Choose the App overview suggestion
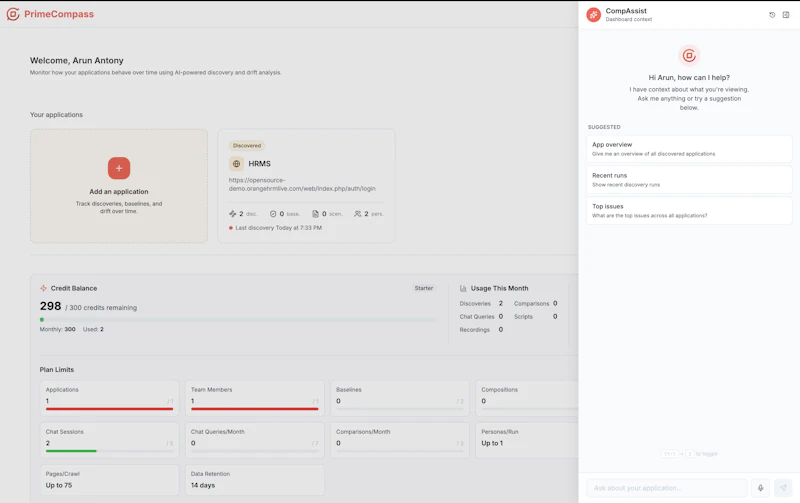 click(x=689, y=149)
